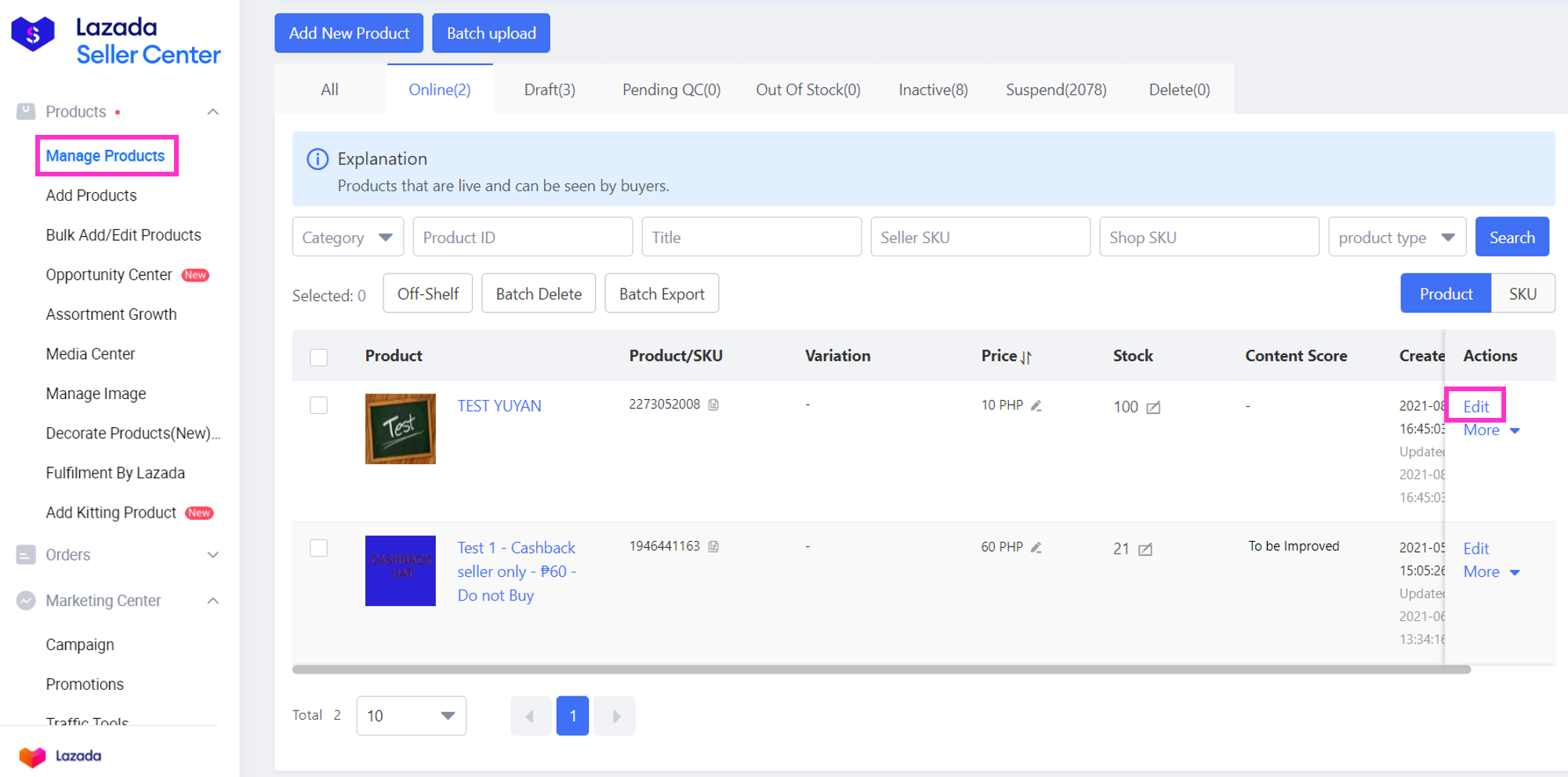Click the Lazada heart logo at bottom left
The height and width of the screenshot is (777, 1568).
33,756
